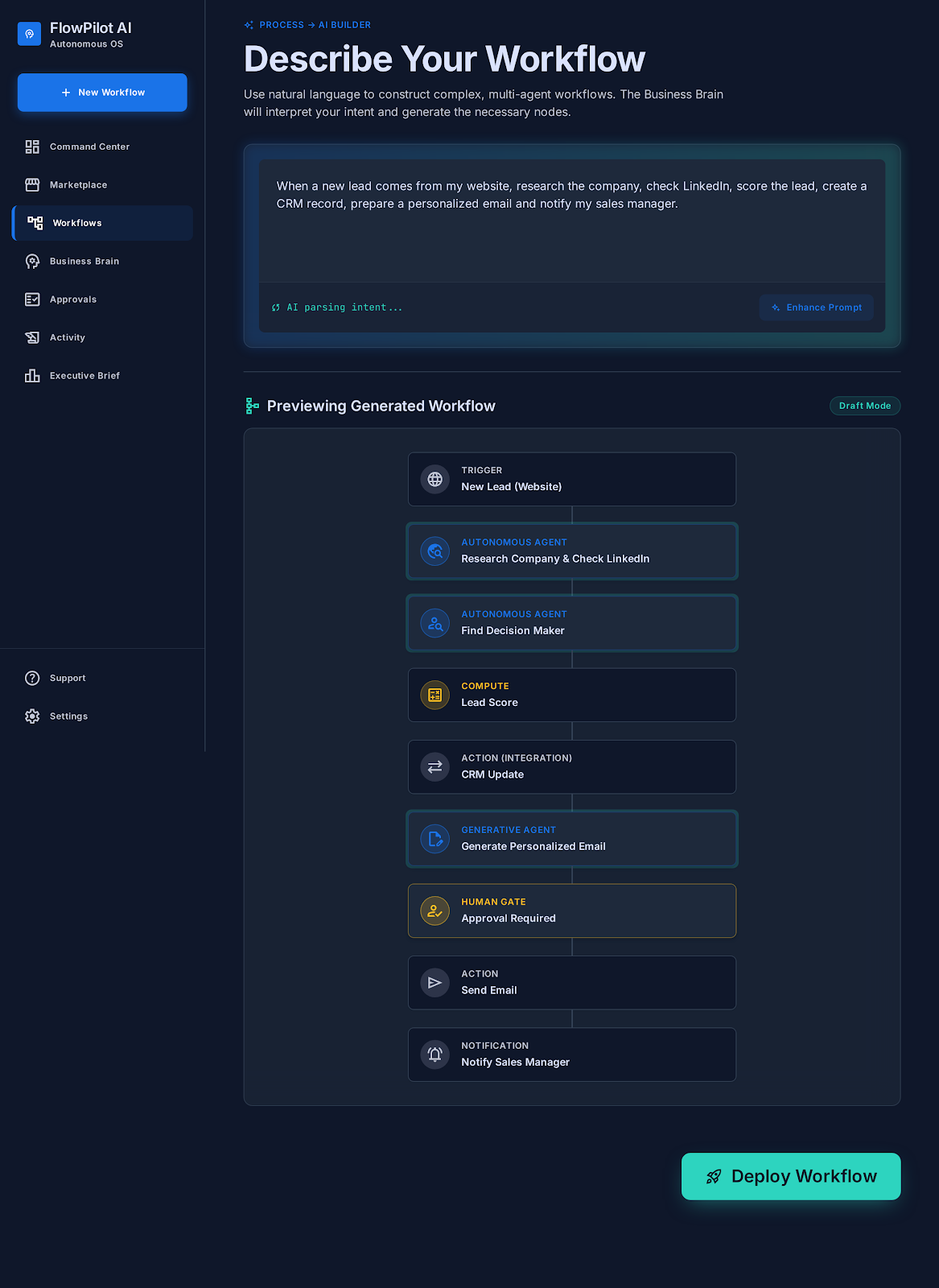Click the spinning sync icon by AI parsing

click(x=276, y=308)
